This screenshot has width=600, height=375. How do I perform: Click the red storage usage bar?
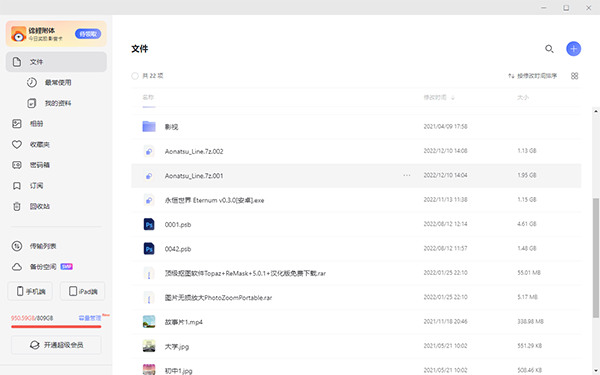[x=56, y=326]
